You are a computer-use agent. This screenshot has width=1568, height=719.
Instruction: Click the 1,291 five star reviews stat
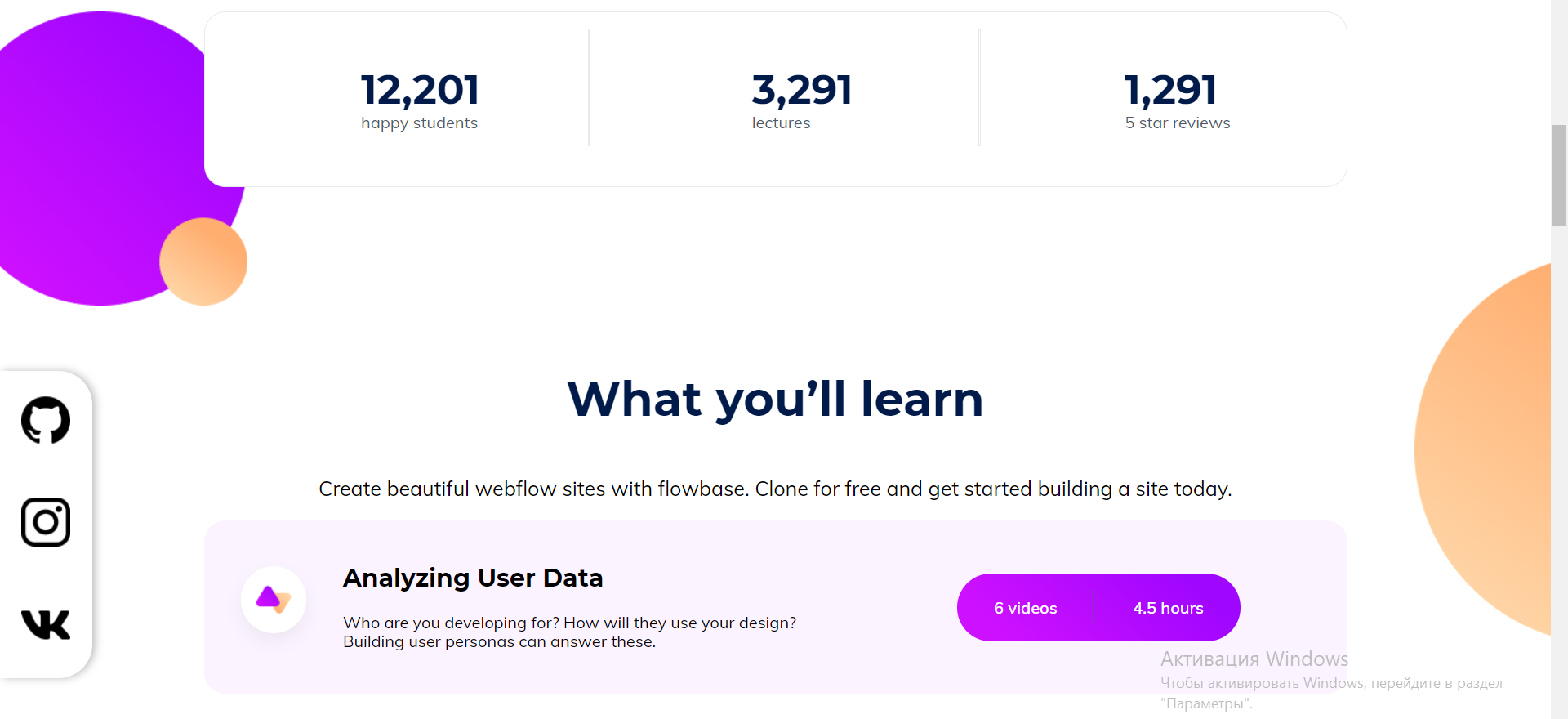pyautogui.click(x=1177, y=100)
